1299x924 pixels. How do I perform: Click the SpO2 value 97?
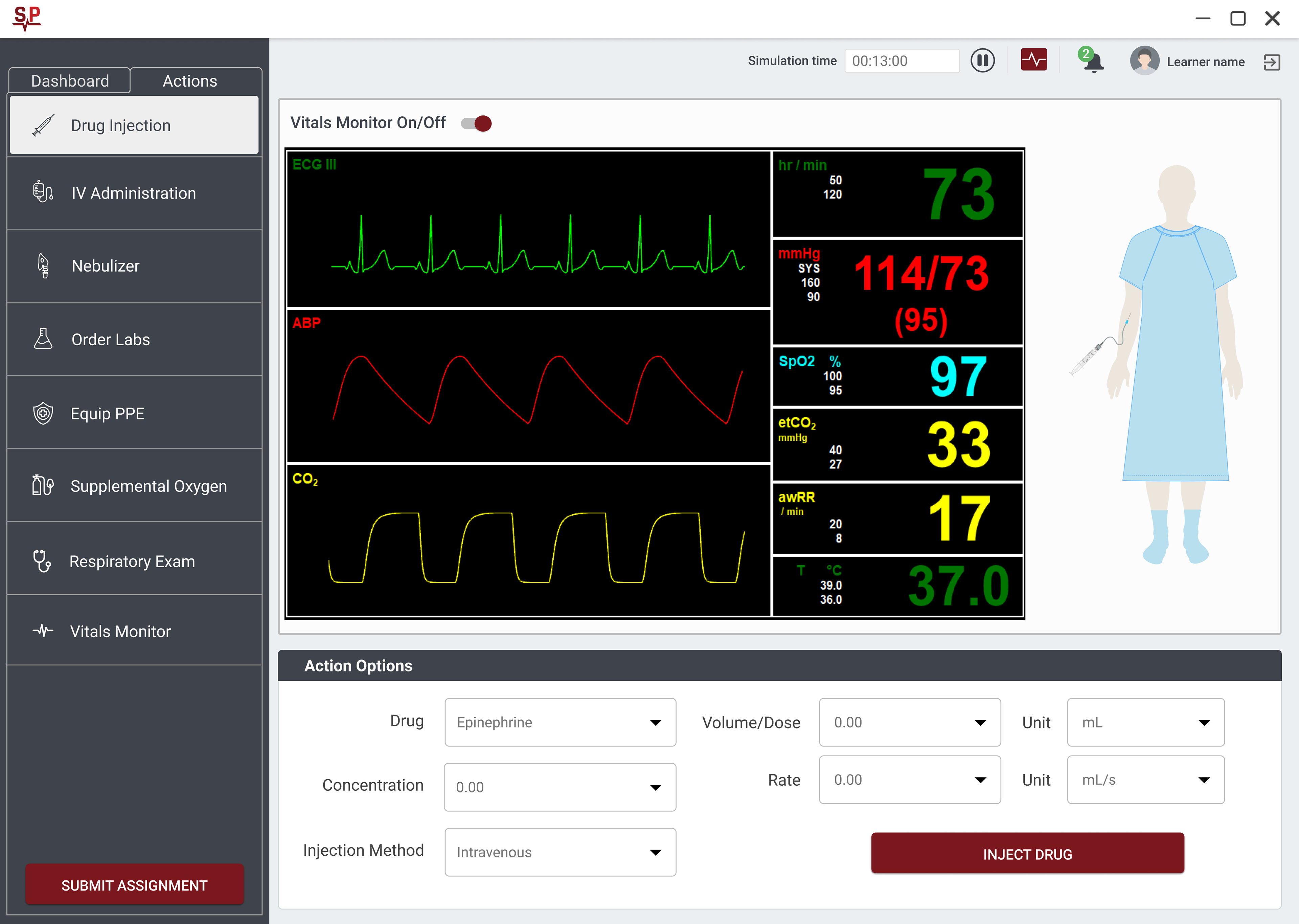coord(958,377)
